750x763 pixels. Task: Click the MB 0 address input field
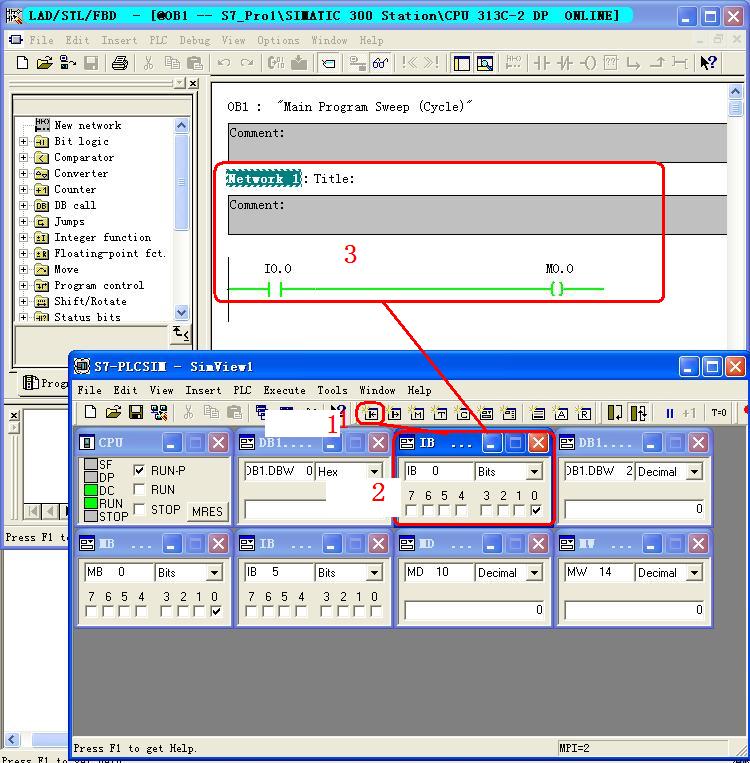coord(116,573)
